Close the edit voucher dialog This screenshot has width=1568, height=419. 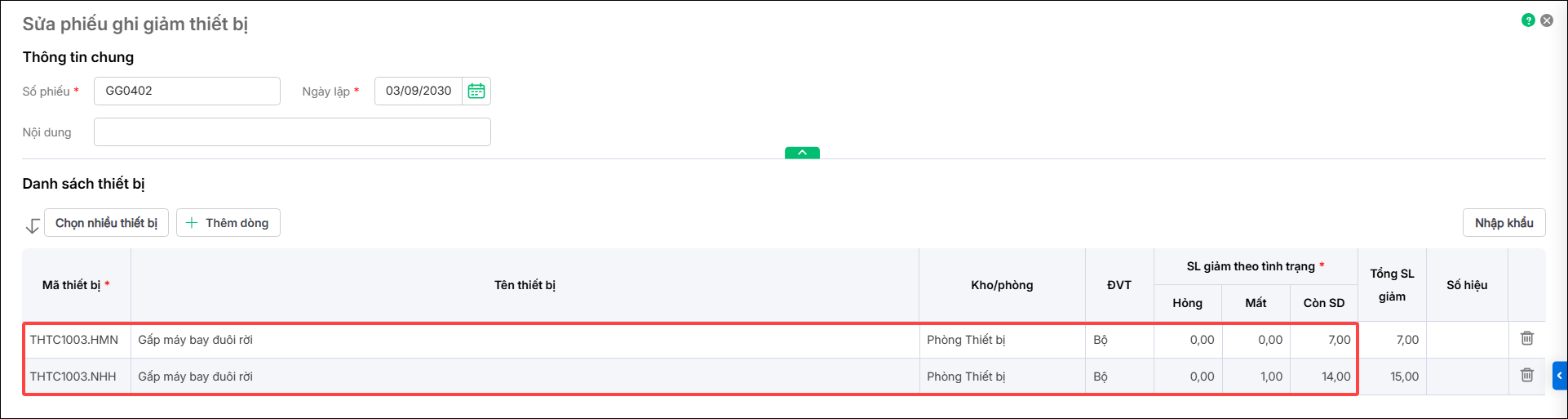(1547, 20)
